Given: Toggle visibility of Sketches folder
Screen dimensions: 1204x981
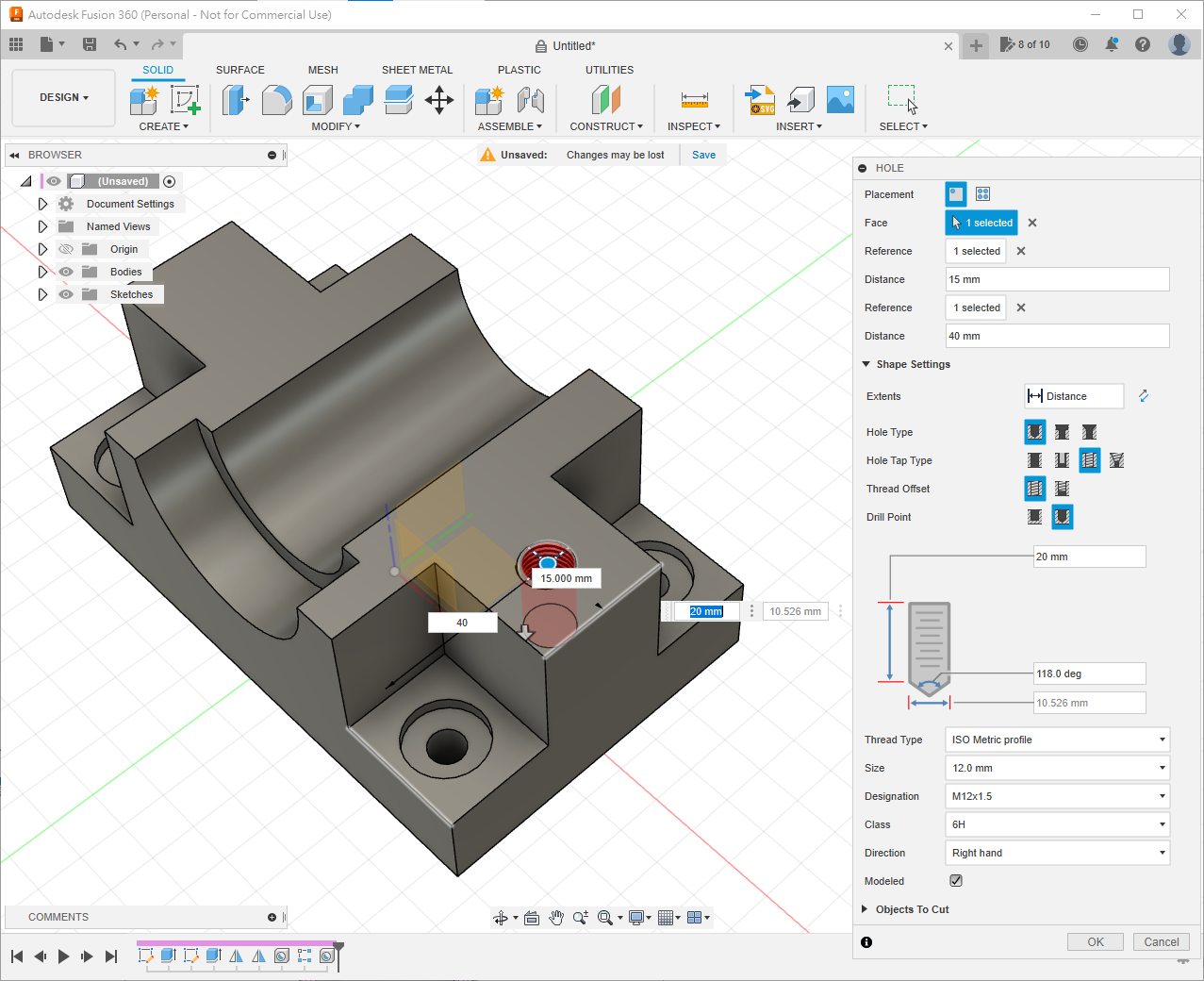Looking at the screenshot, I should coord(66,294).
